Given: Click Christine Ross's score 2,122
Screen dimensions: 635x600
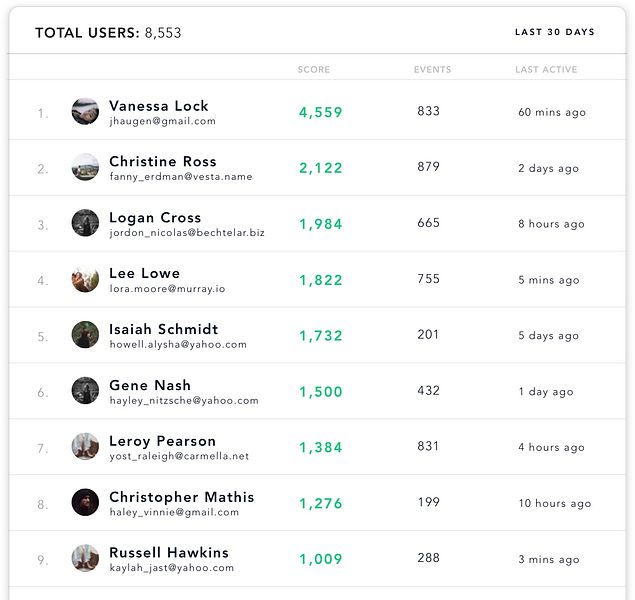Looking at the screenshot, I should coord(321,168).
